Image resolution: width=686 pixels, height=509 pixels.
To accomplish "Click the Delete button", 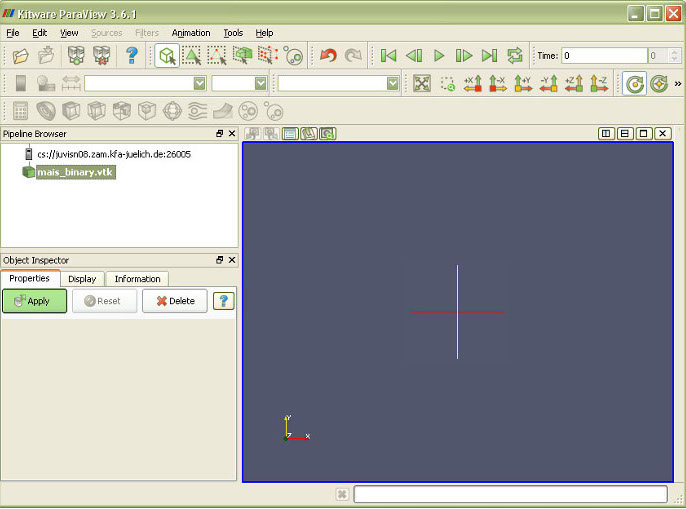I will (175, 301).
